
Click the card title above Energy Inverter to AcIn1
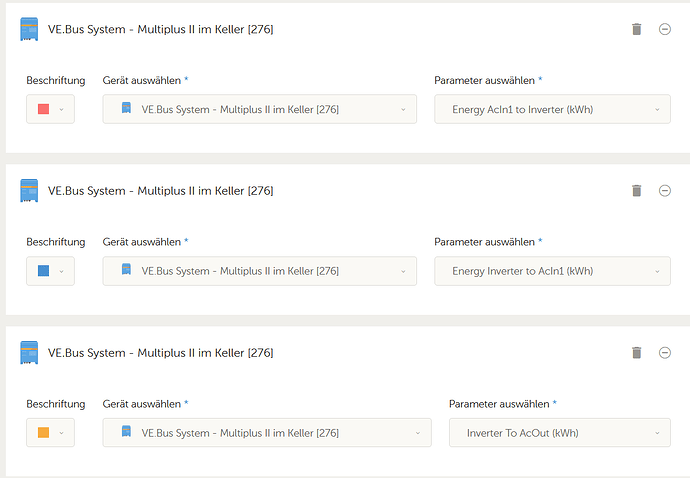161,191
